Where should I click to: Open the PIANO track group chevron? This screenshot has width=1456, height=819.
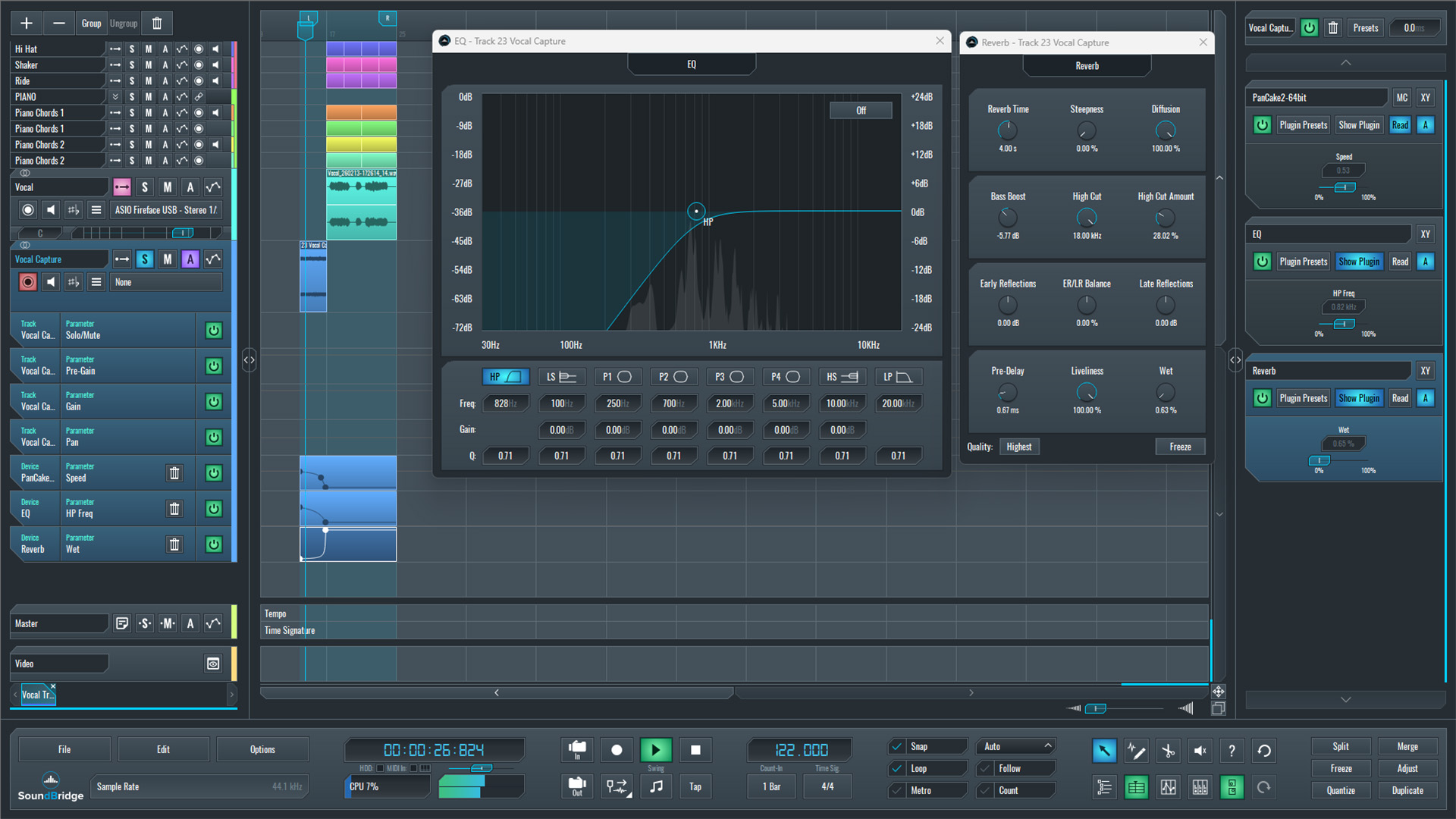[x=115, y=97]
